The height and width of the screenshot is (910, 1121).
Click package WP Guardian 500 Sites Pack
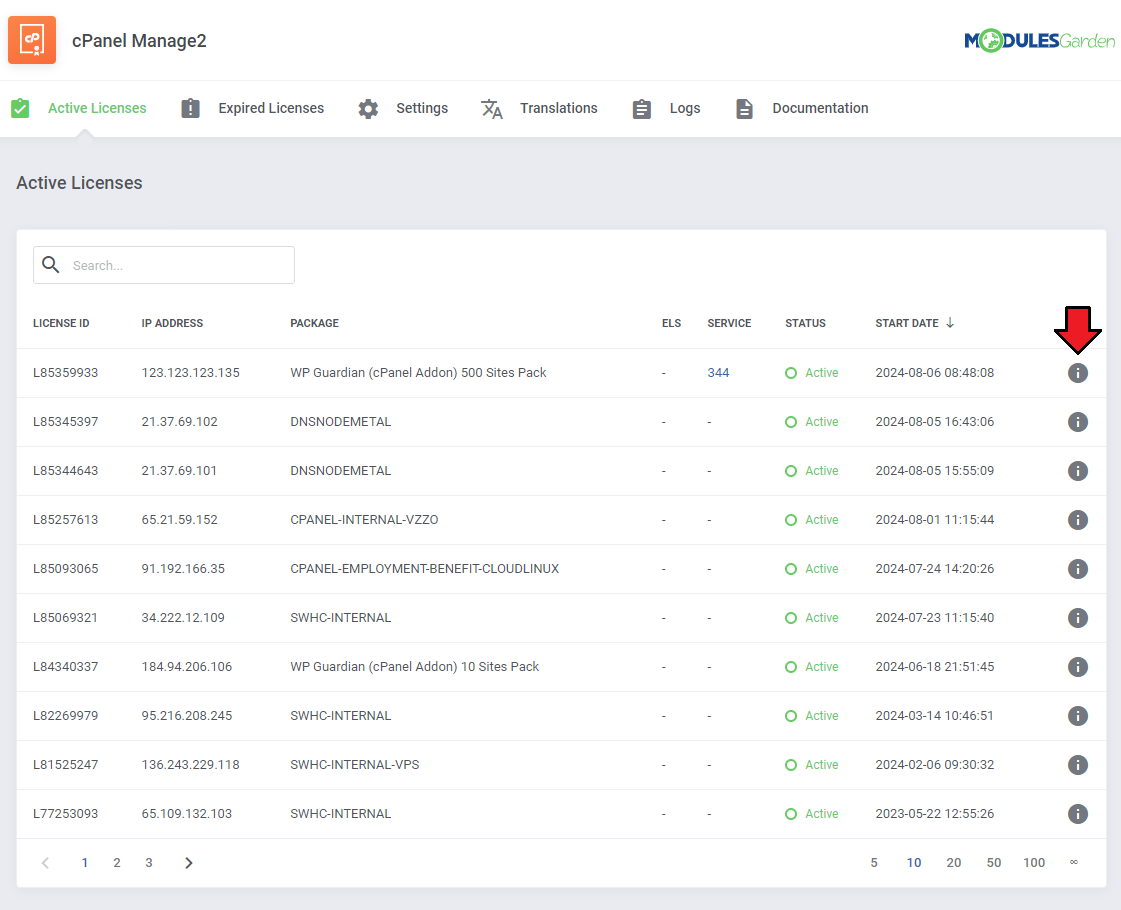418,372
